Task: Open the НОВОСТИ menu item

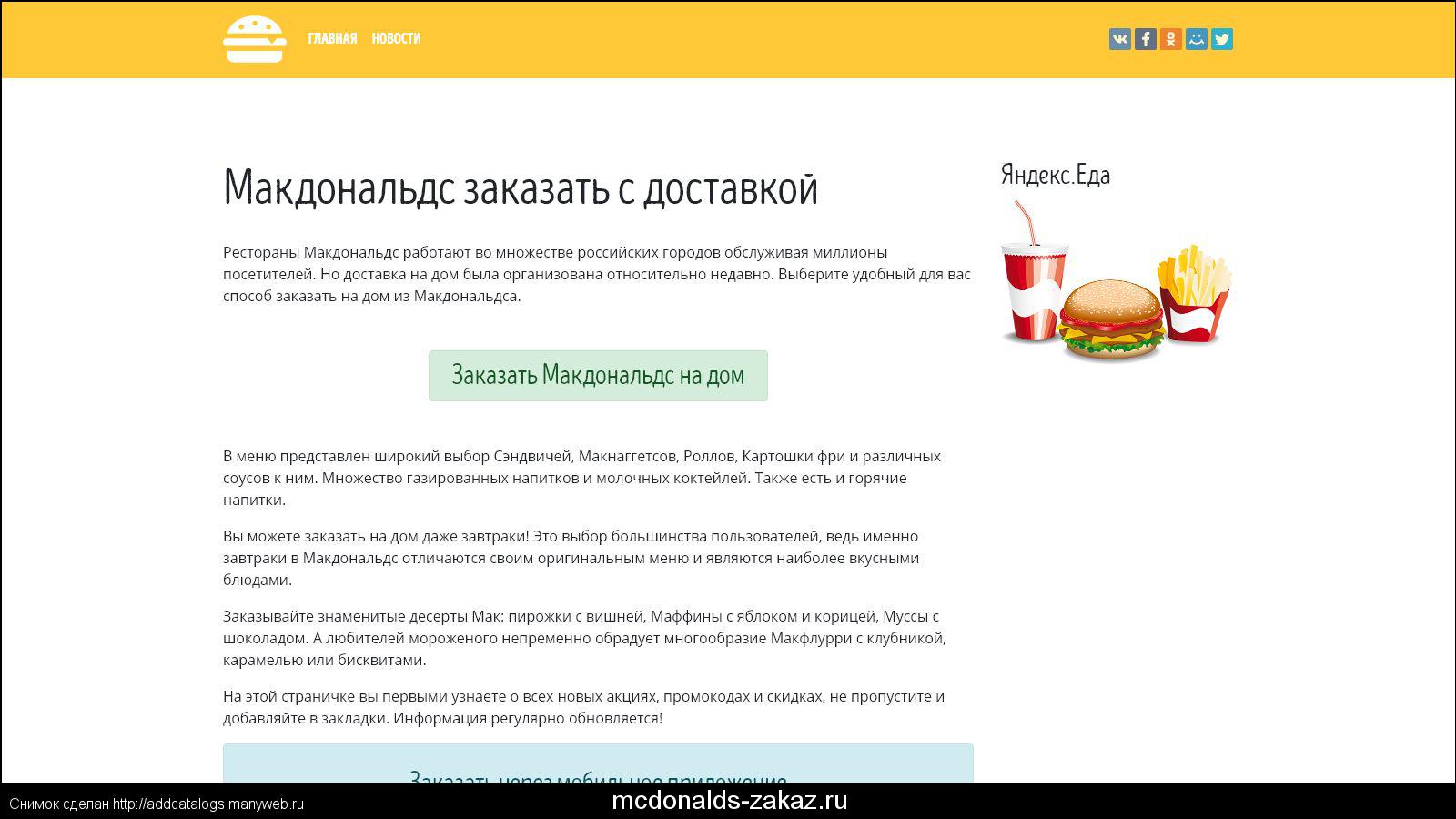Action: (396, 38)
